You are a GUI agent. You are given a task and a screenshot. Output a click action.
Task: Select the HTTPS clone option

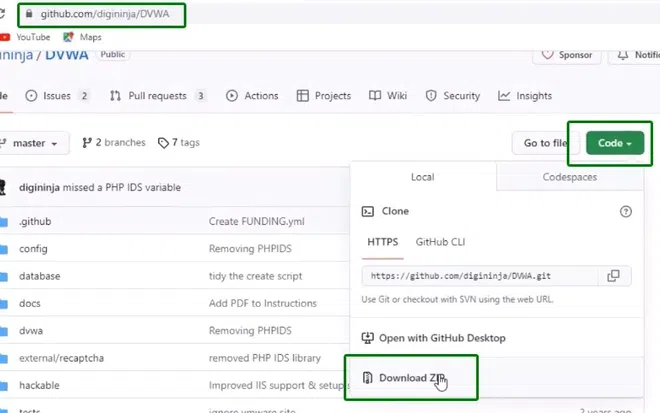(x=382, y=242)
